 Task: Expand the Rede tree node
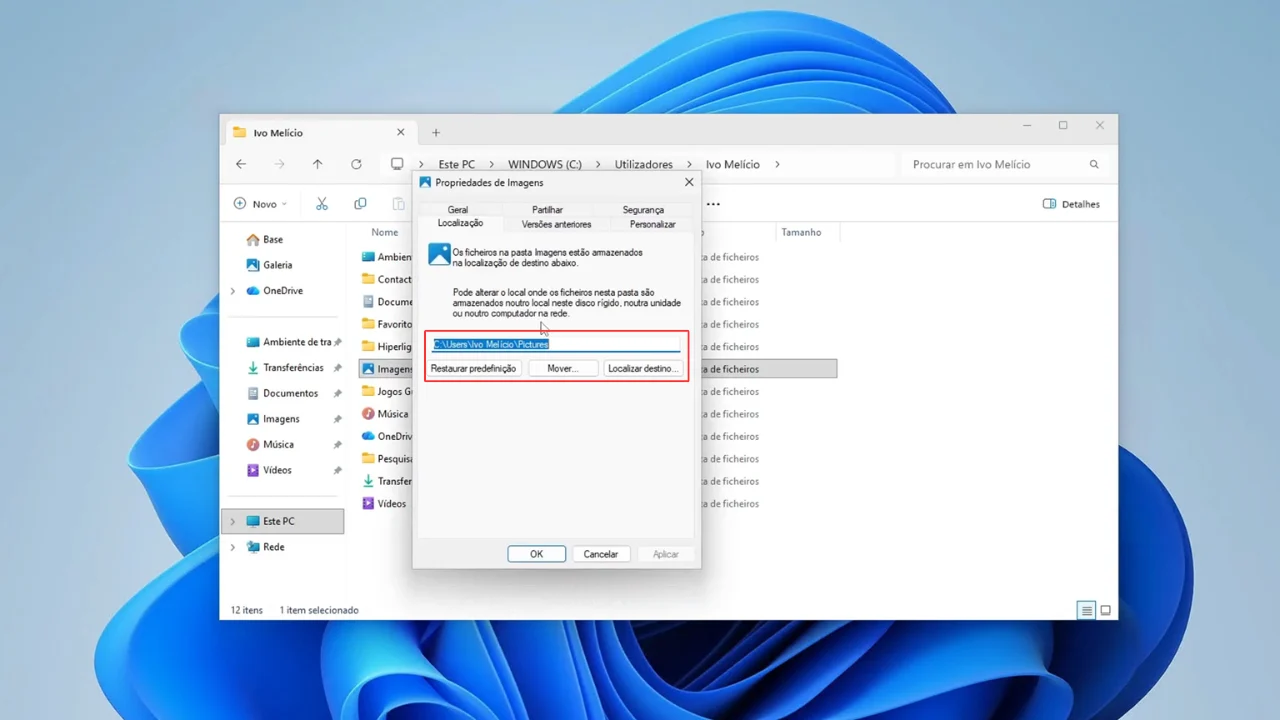233,547
